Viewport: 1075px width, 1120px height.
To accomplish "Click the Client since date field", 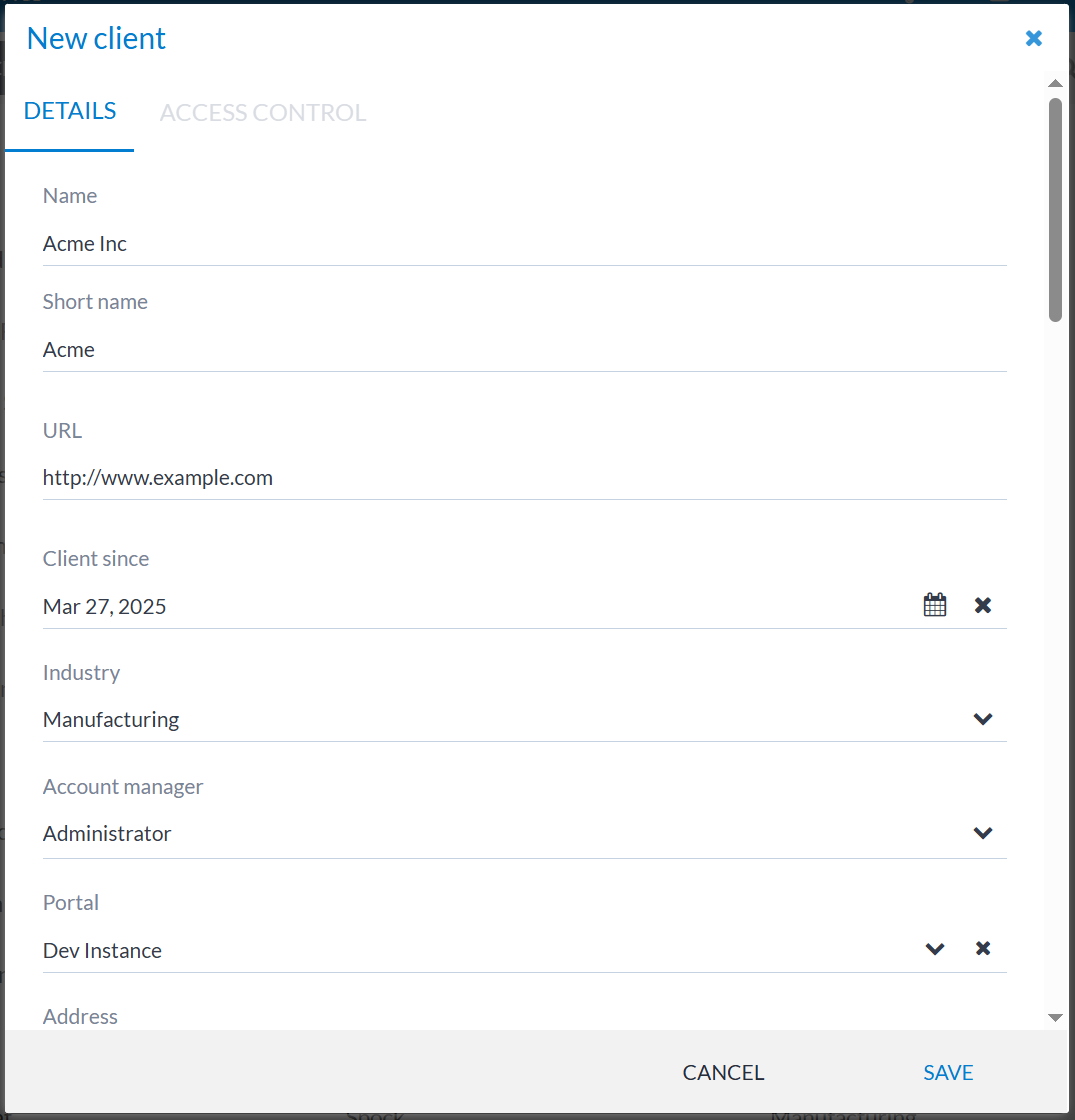I will pyautogui.click(x=470, y=606).
